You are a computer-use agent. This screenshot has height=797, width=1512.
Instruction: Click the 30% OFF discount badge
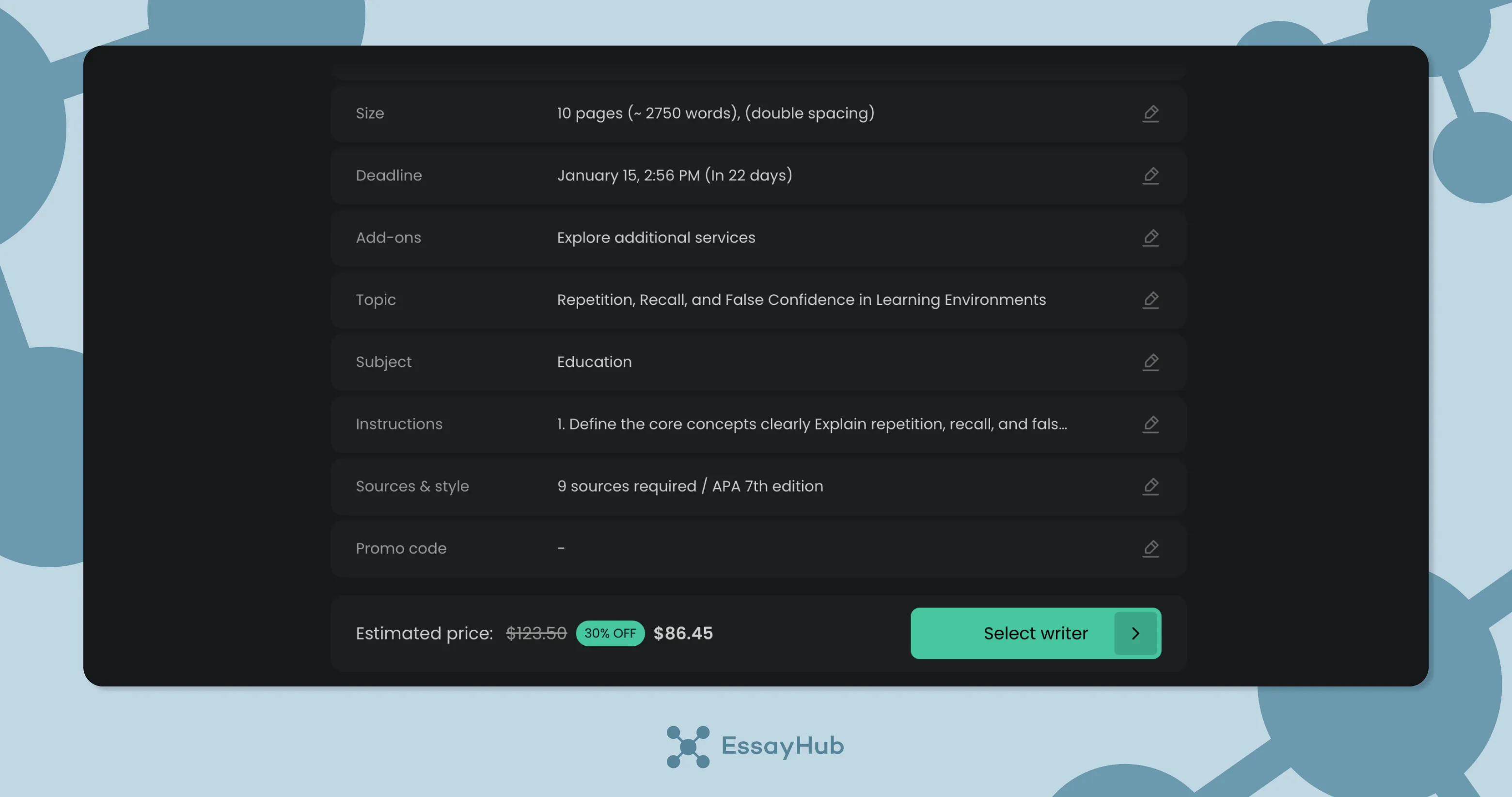[610, 633]
